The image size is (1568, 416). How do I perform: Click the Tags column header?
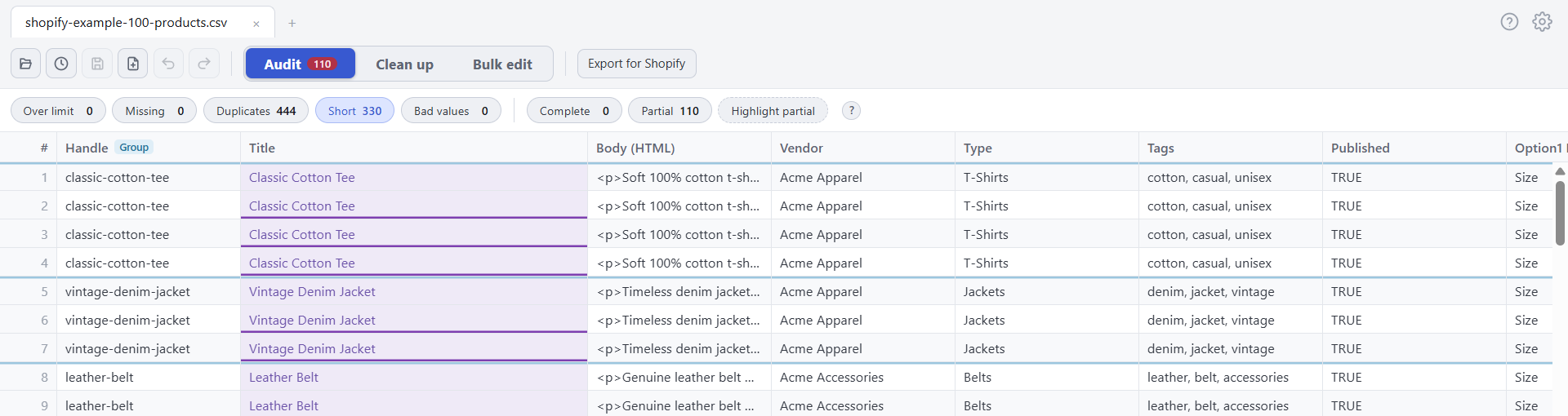coord(1230,148)
